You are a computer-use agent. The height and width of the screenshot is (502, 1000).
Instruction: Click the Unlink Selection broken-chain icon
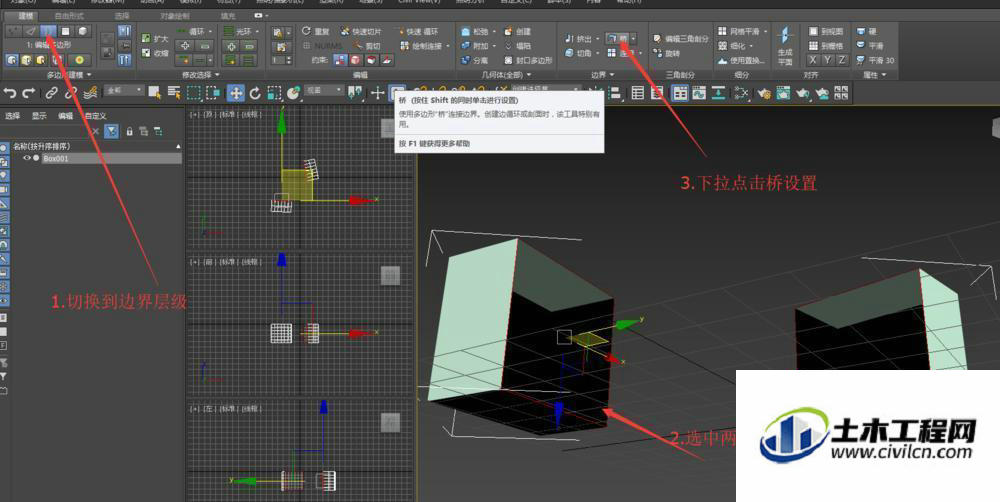(71, 93)
